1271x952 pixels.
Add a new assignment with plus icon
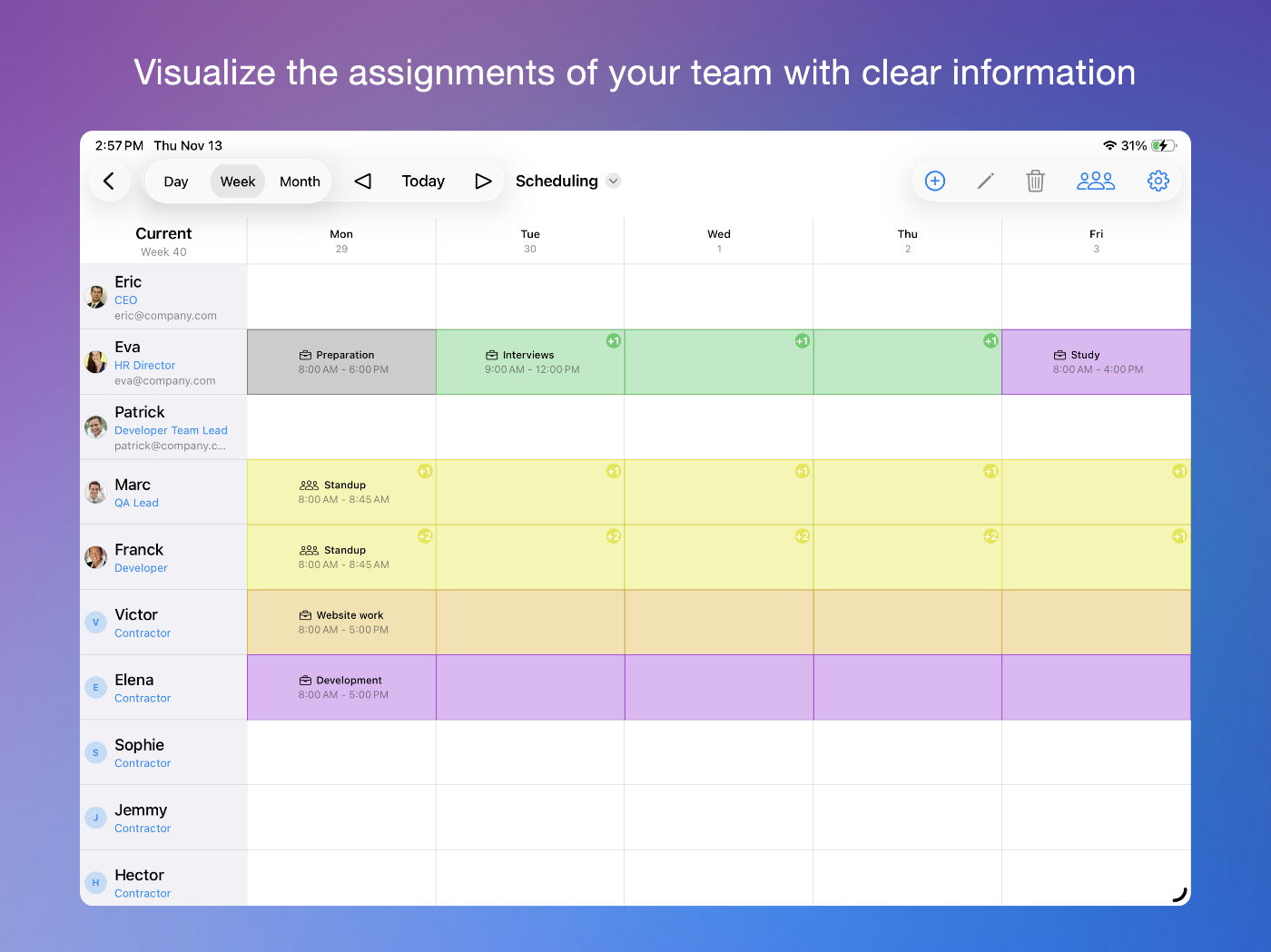(x=934, y=182)
